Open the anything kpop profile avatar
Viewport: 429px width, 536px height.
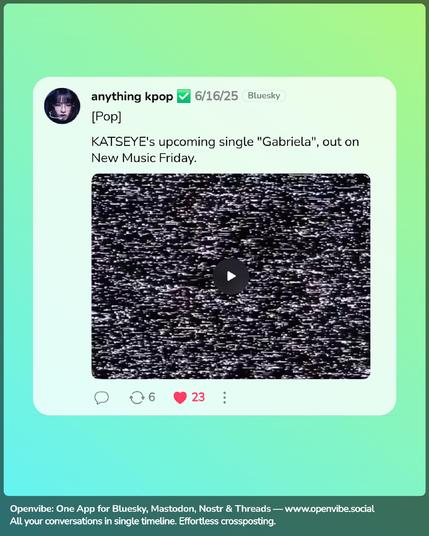(x=62, y=106)
